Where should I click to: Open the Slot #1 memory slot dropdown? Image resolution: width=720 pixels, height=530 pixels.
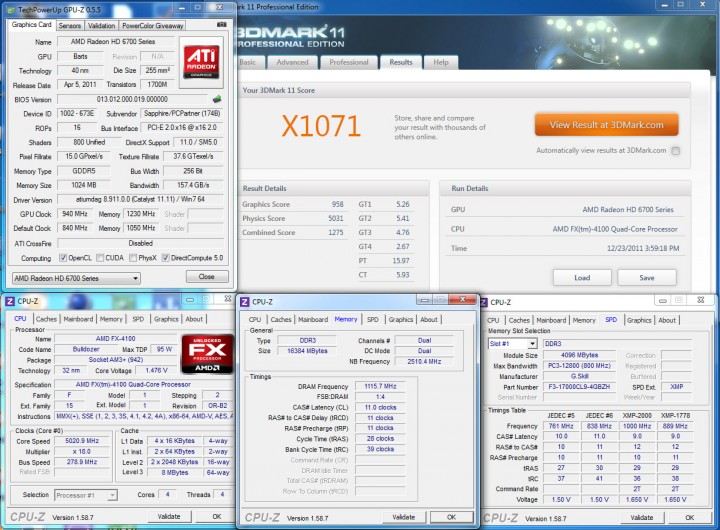click(512, 344)
